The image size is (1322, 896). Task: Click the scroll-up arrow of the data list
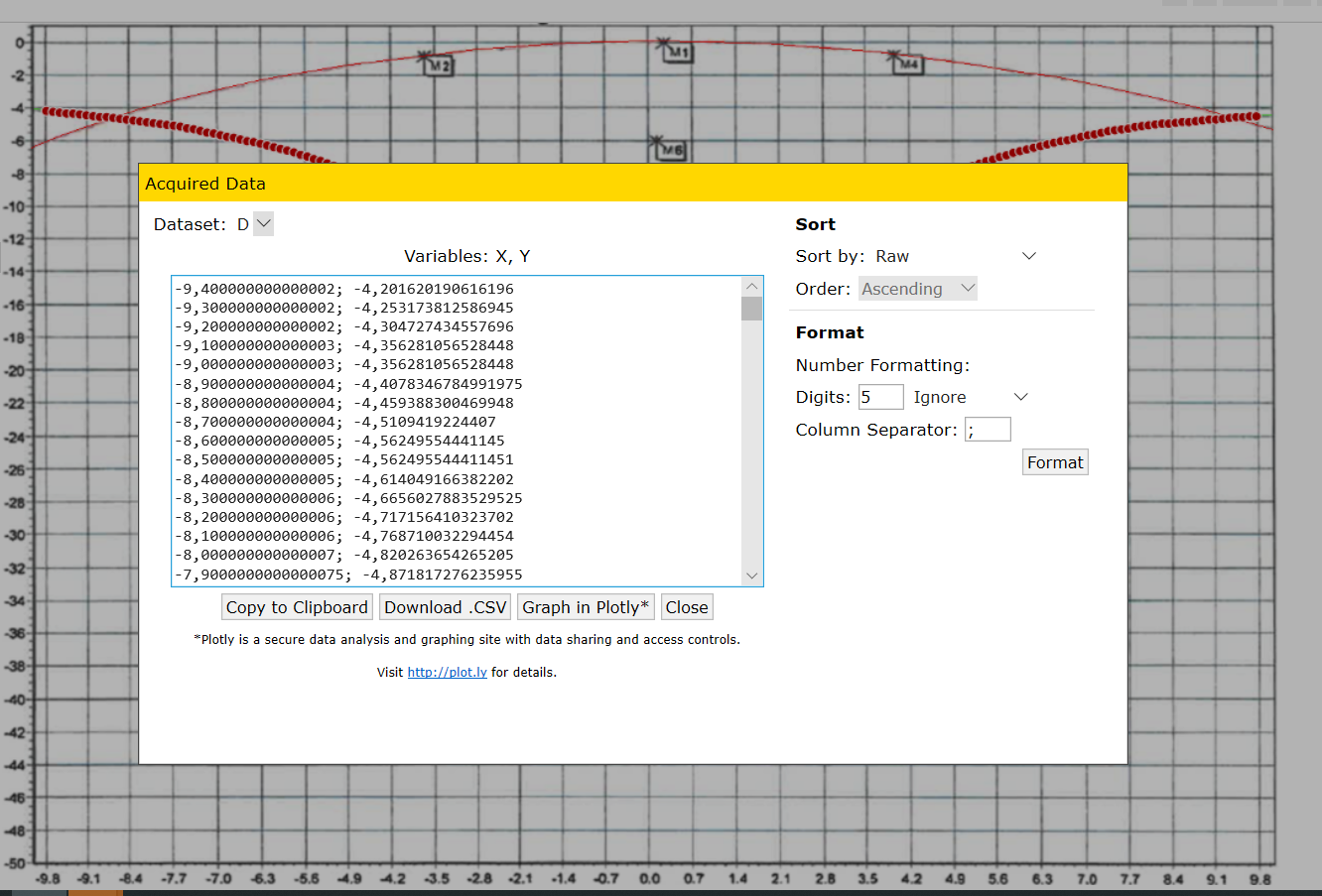[751, 285]
